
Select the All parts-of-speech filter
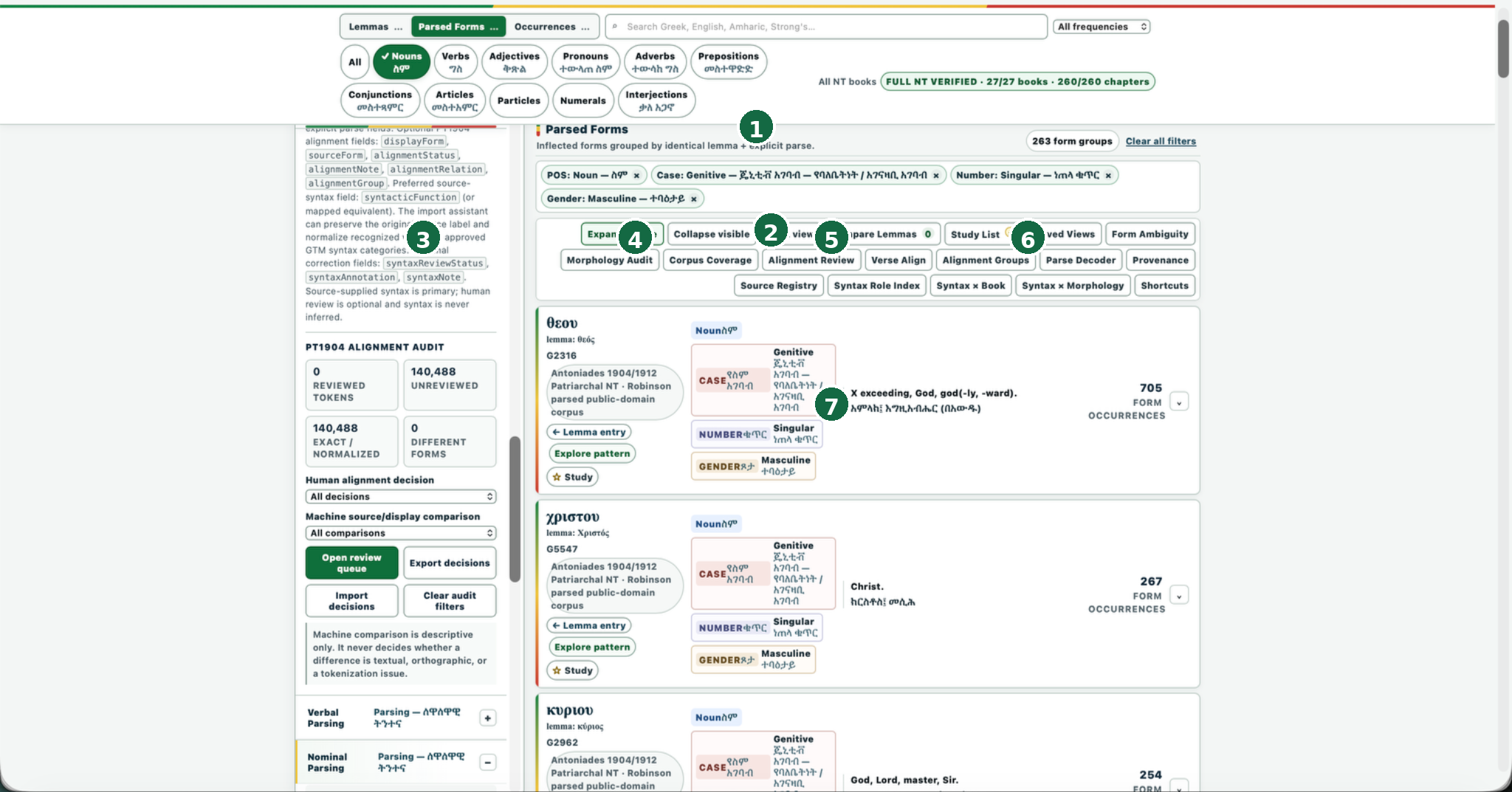[354, 62]
